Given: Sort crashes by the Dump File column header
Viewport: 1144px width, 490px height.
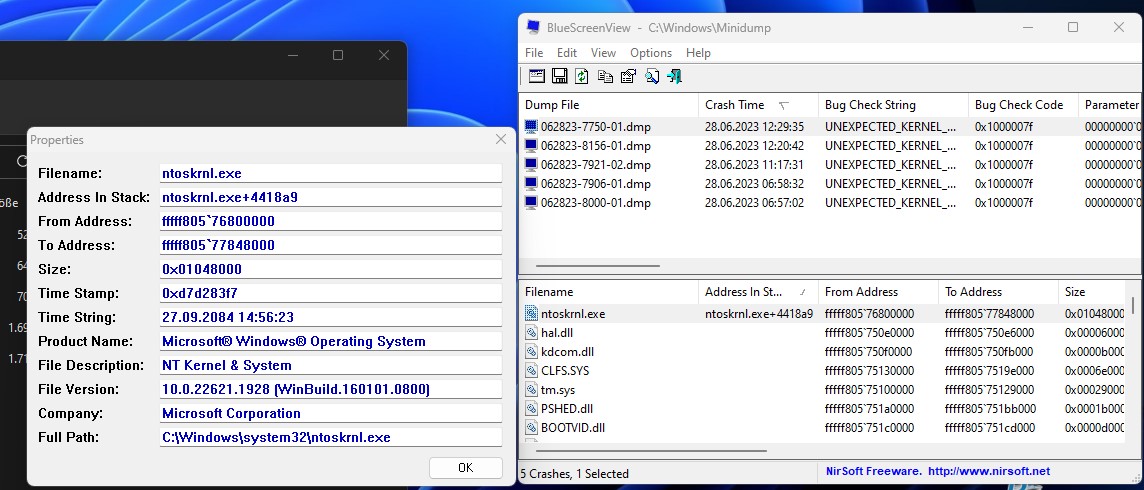Looking at the screenshot, I should click(608, 104).
